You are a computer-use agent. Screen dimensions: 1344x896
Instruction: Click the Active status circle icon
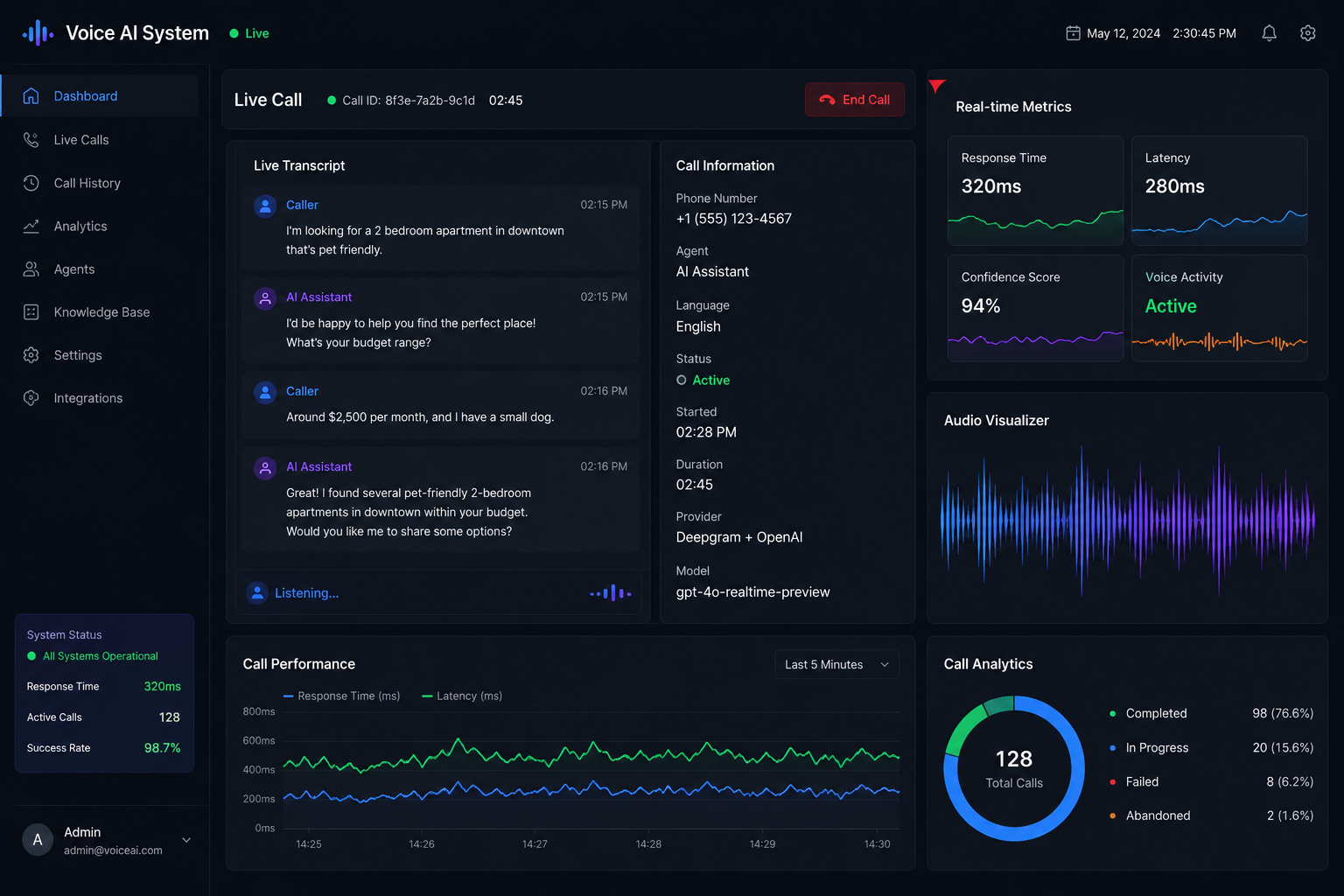click(x=681, y=380)
